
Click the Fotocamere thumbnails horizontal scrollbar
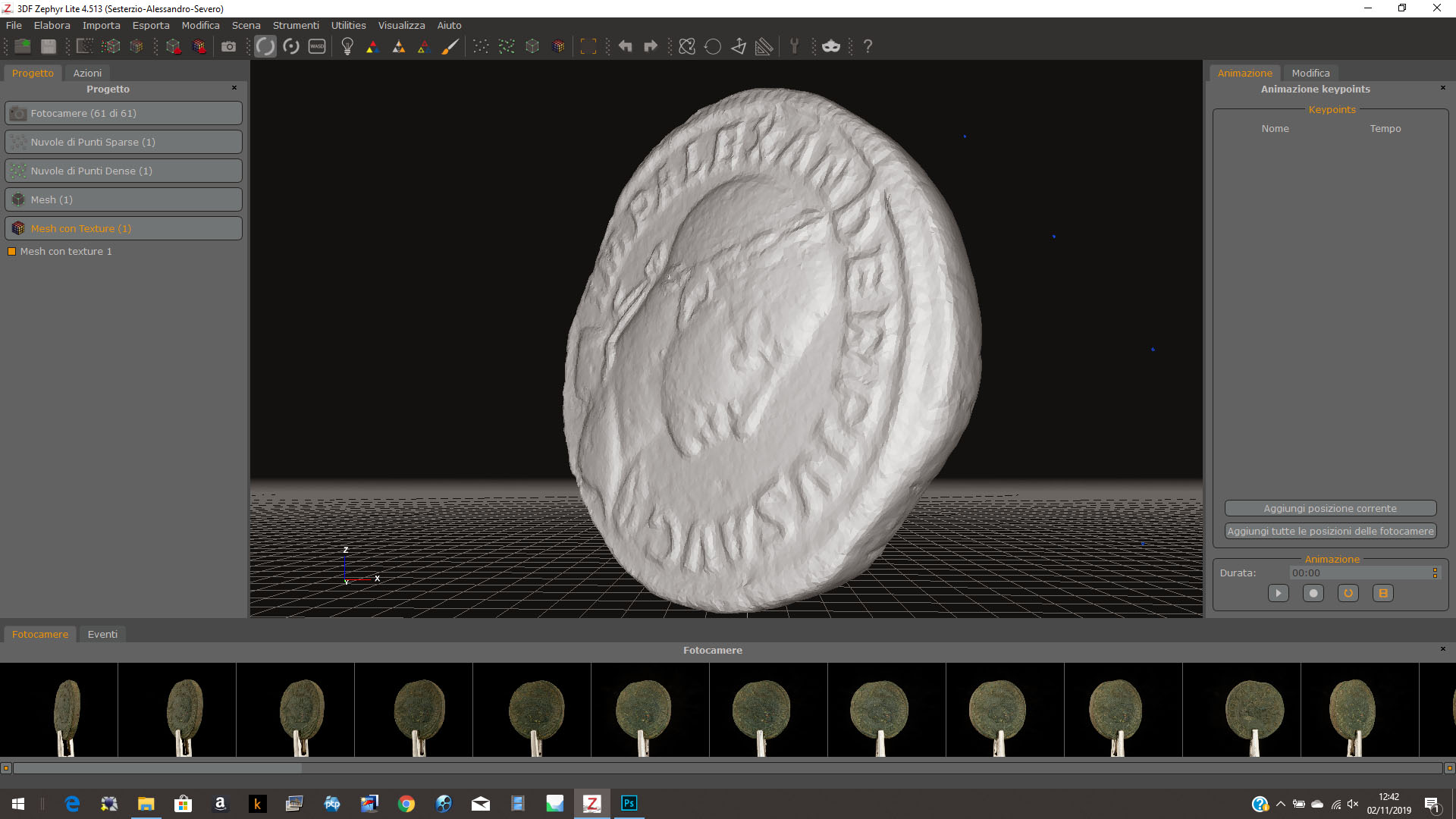158,767
